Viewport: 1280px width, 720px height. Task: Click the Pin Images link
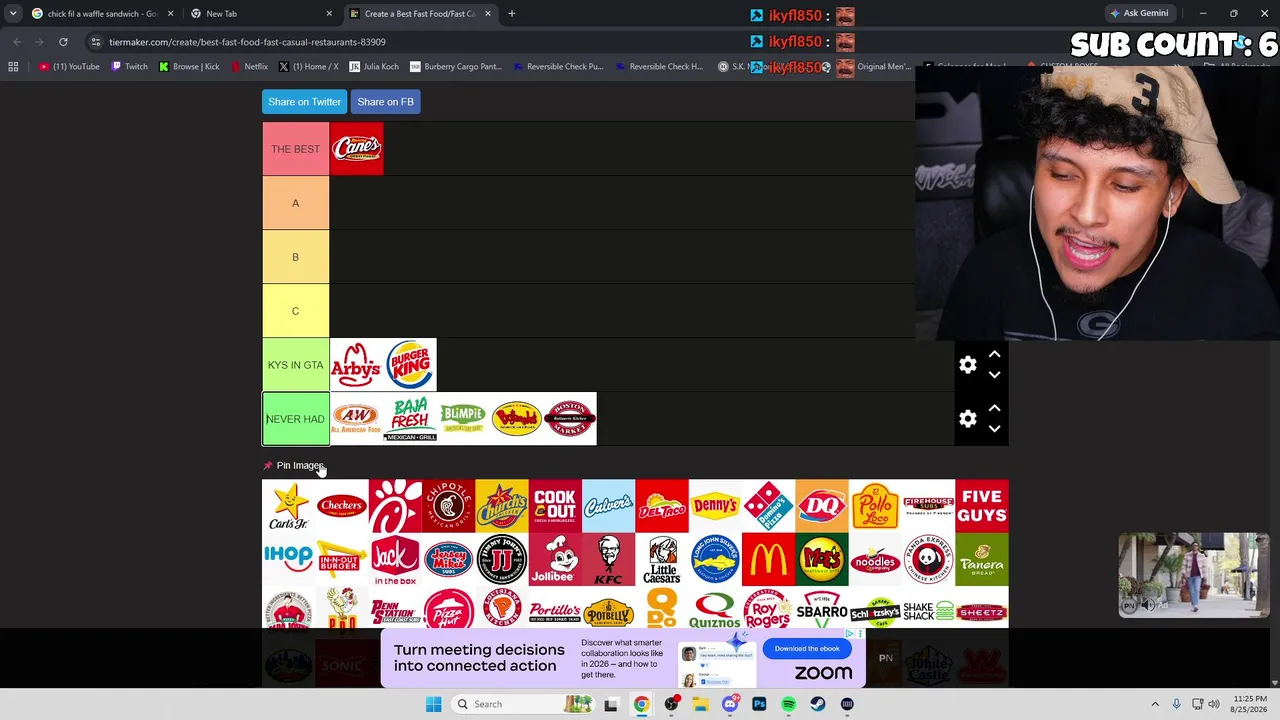coord(293,466)
